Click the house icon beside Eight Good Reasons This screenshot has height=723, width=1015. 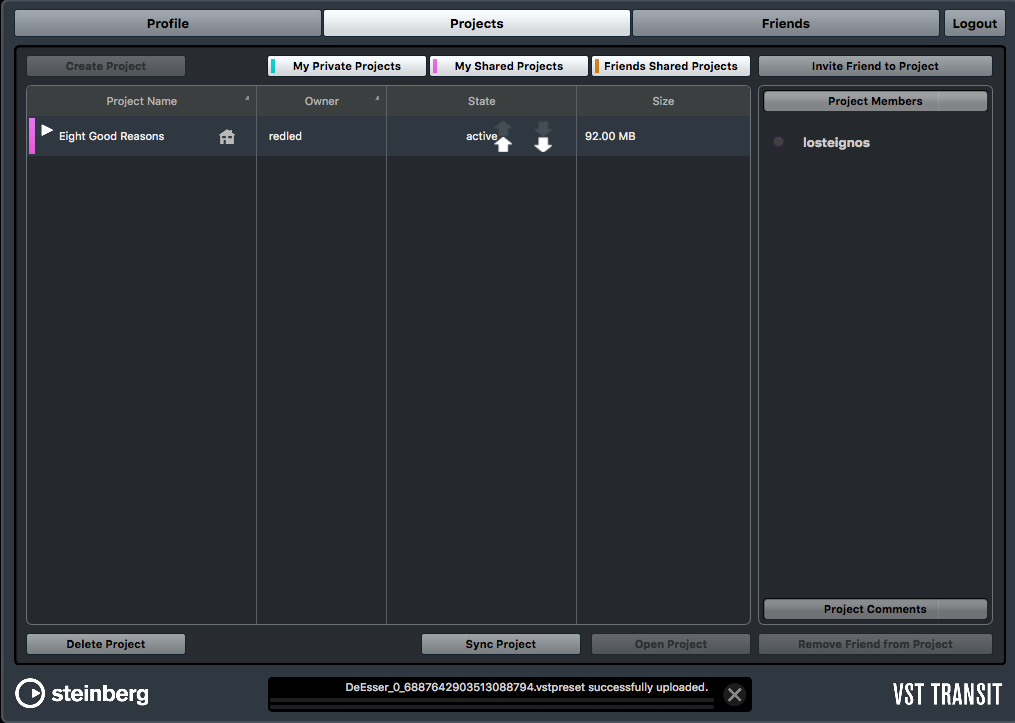[227, 137]
